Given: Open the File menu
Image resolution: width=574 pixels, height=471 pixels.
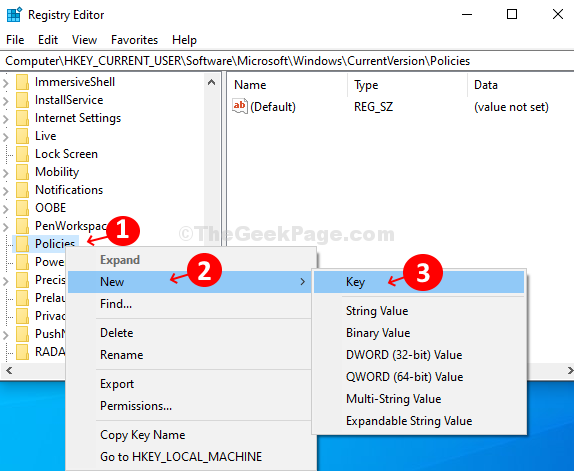Looking at the screenshot, I should (15, 40).
